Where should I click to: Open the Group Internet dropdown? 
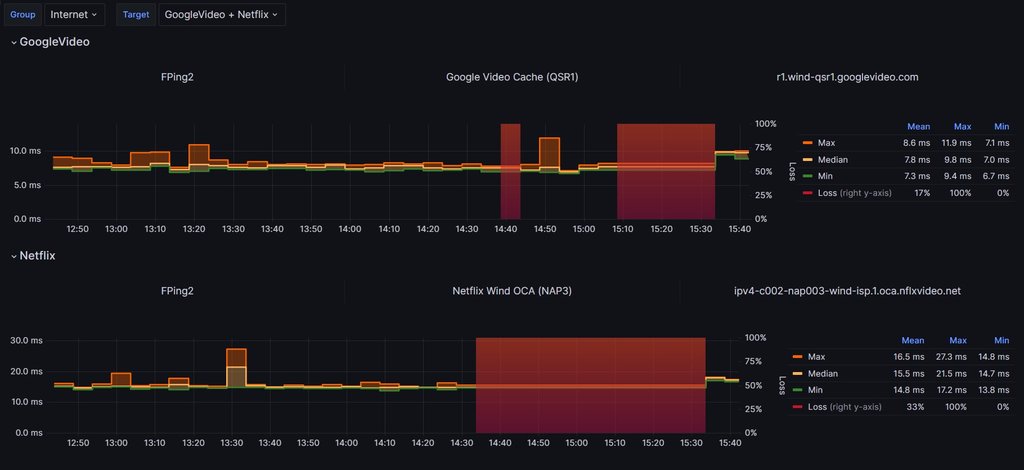click(74, 14)
